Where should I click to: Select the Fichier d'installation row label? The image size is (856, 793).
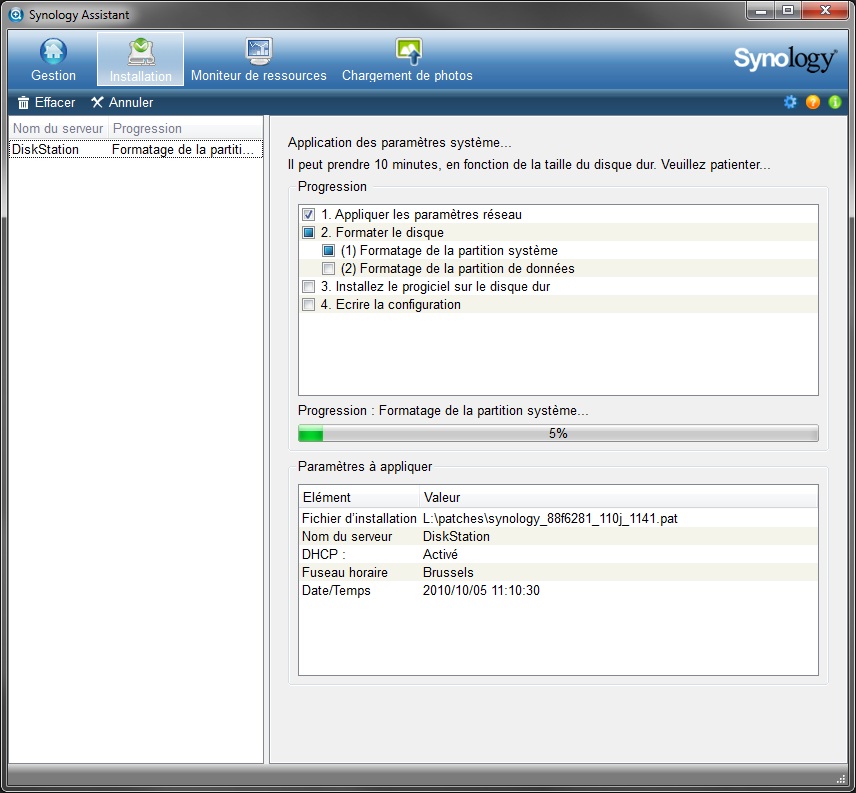tap(359, 518)
